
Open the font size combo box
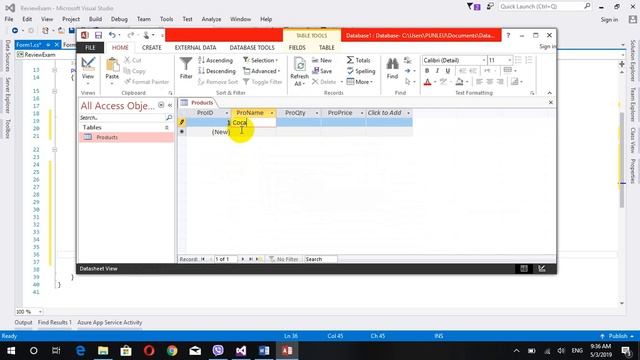click(x=500, y=60)
